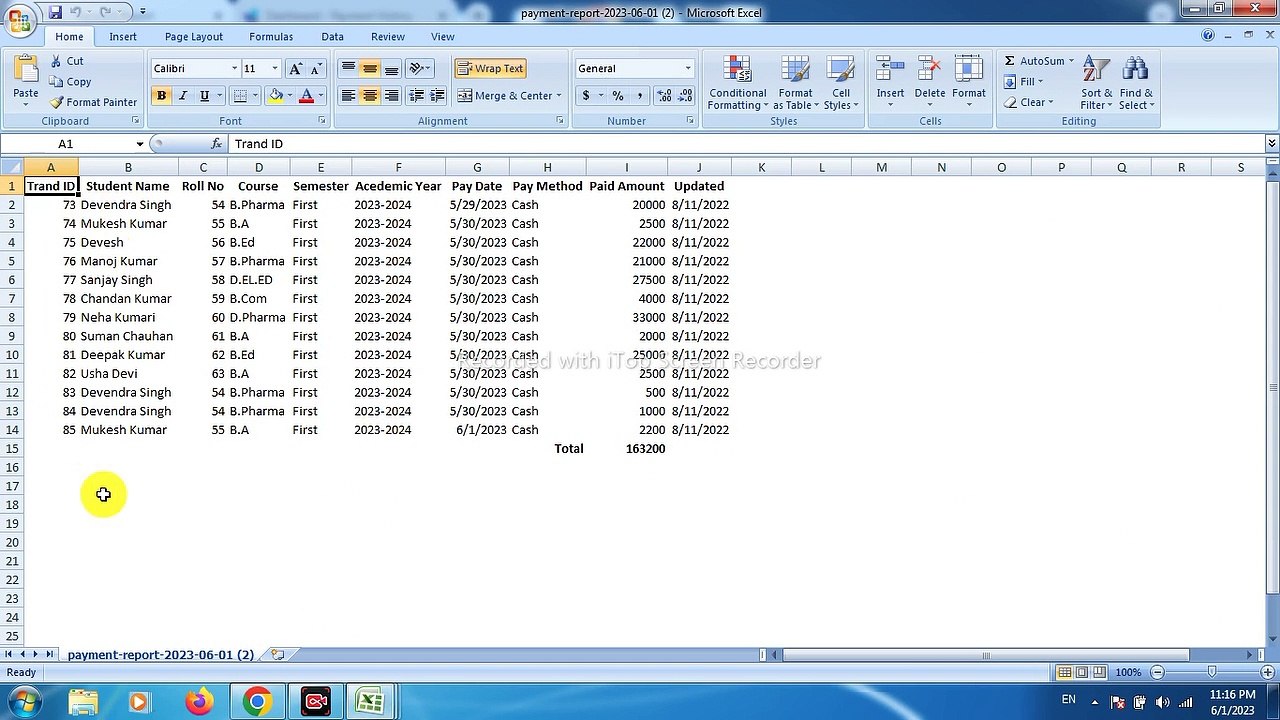Image resolution: width=1280 pixels, height=720 pixels.
Task: Open the Clear dropdown in Editing group
Action: click(x=1029, y=102)
